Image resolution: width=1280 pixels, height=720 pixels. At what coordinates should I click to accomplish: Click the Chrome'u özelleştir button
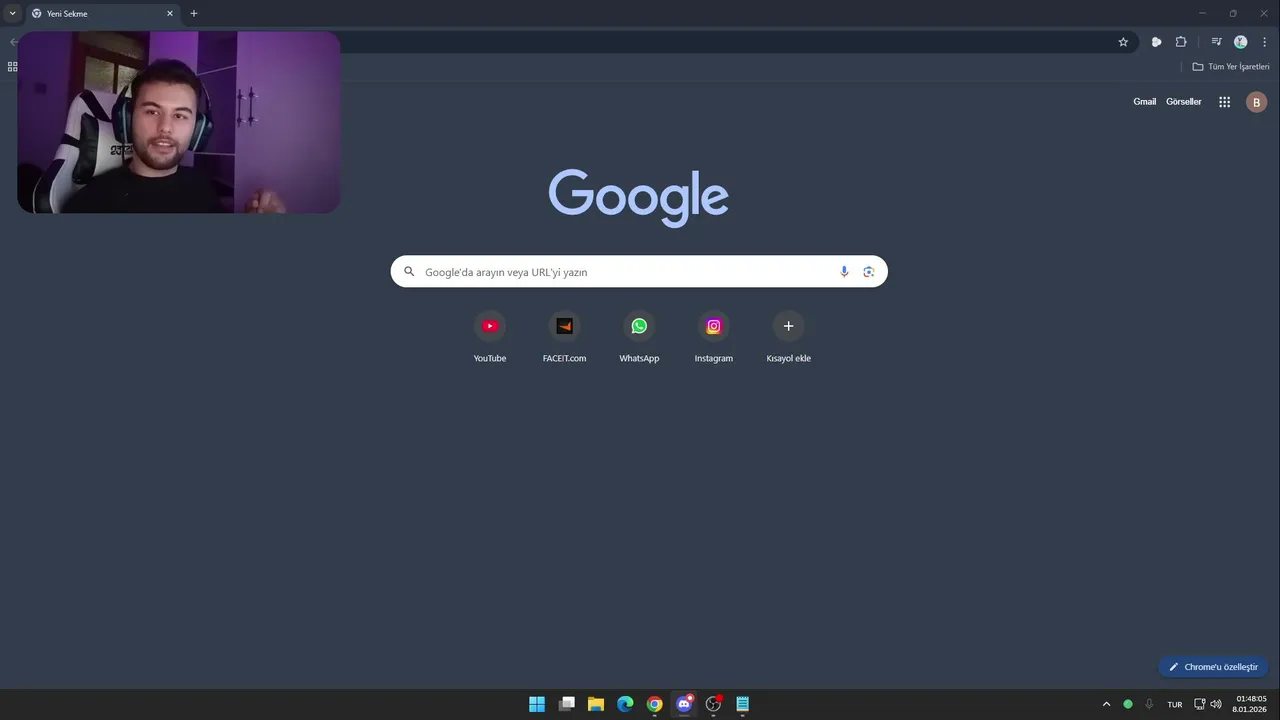click(x=1213, y=667)
